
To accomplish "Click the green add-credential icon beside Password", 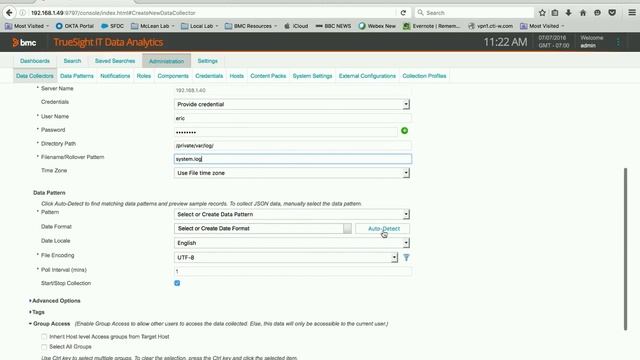I will tap(404, 131).
